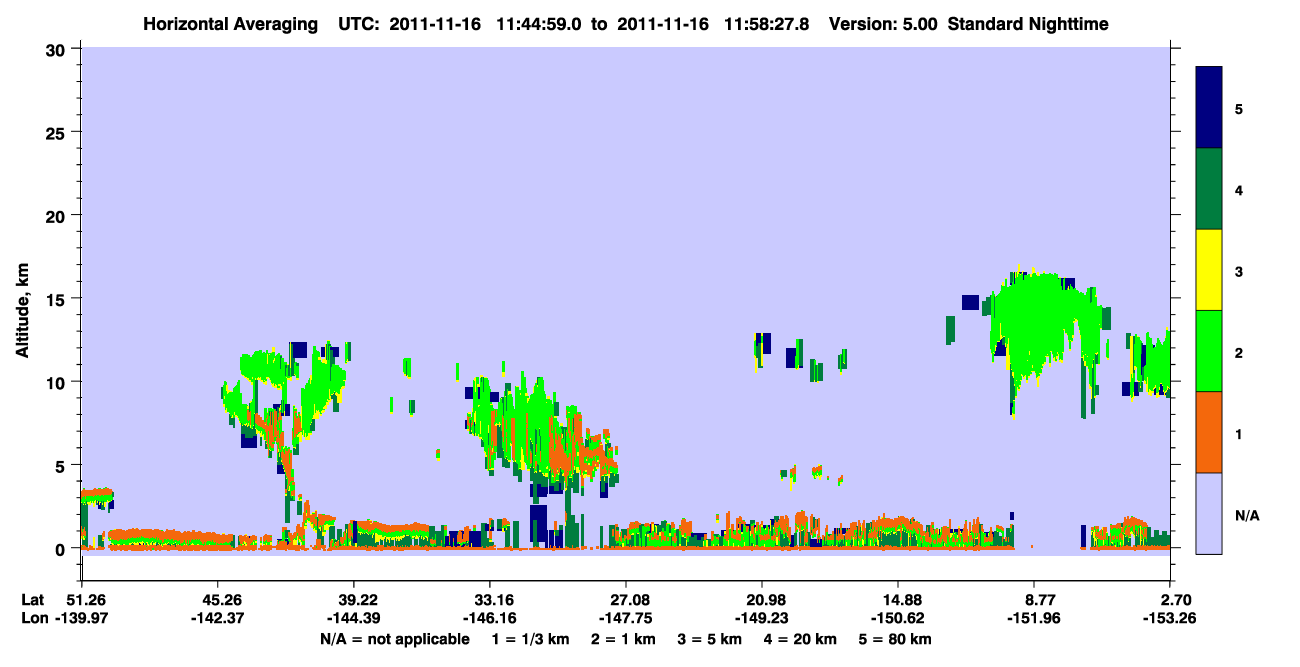Click the y-axis tick label 30
This screenshot has height=667, width=1300.
tap(58, 49)
